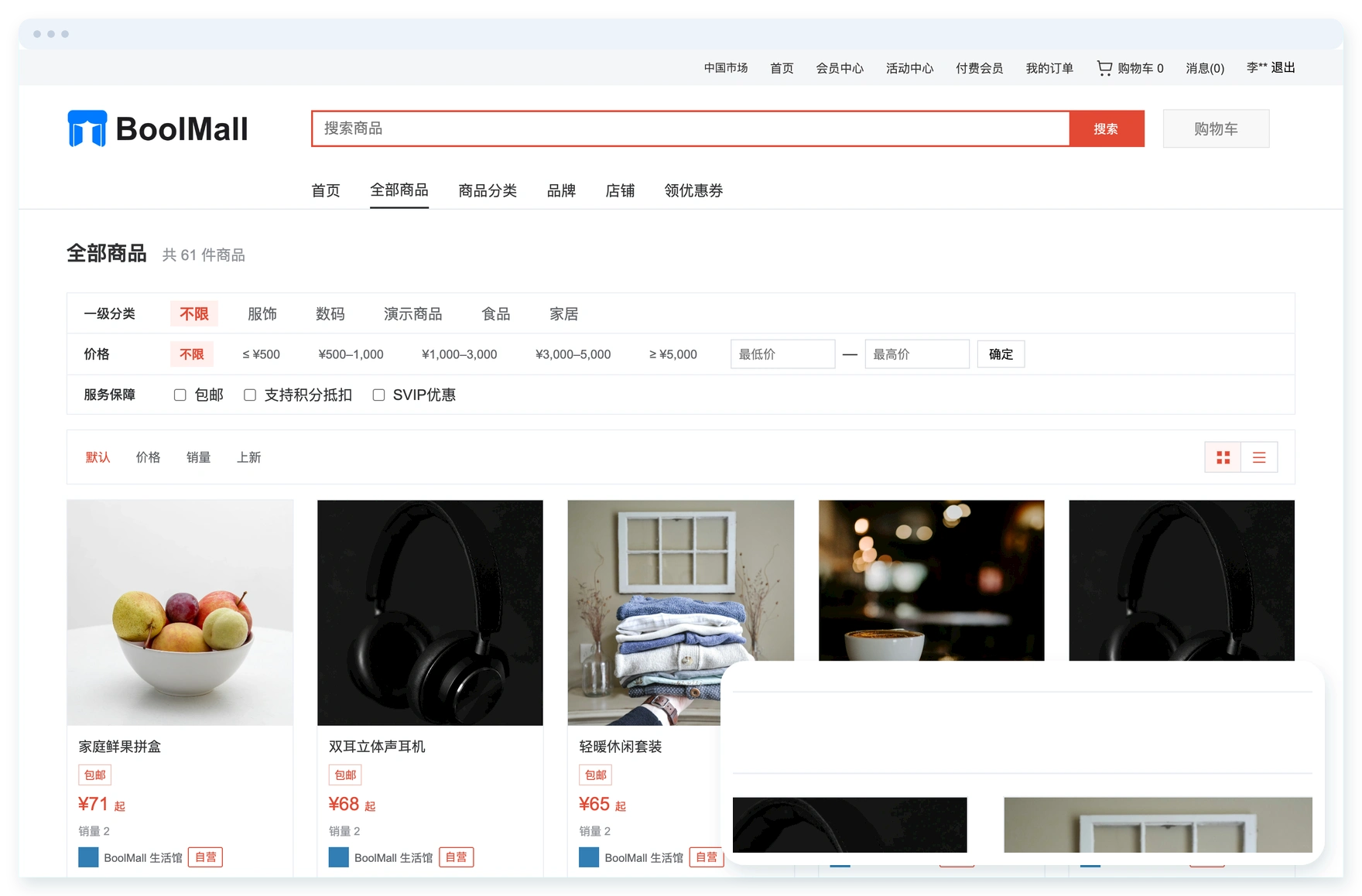Open 领优惠券 navigation tab
This screenshot has height=896, width=1362.
click(x=693, y=190)
